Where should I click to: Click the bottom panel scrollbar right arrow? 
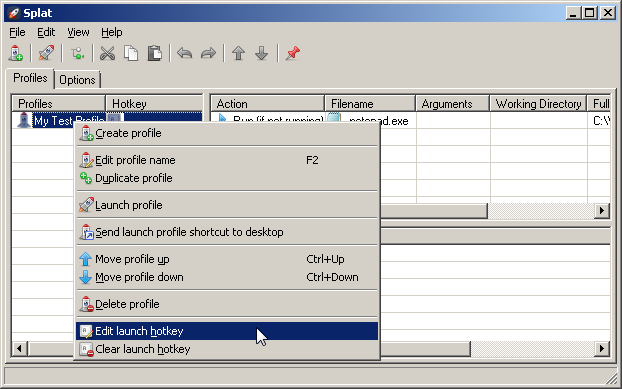pos(602,349)
